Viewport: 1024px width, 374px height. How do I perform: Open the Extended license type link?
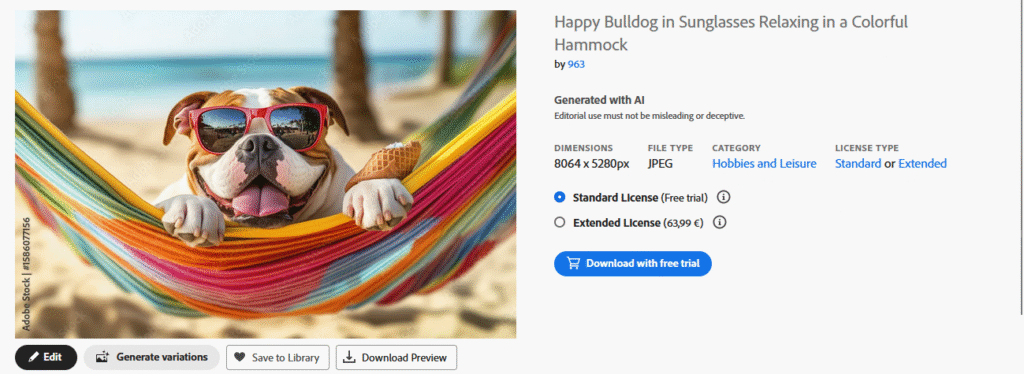coord(922,164)
